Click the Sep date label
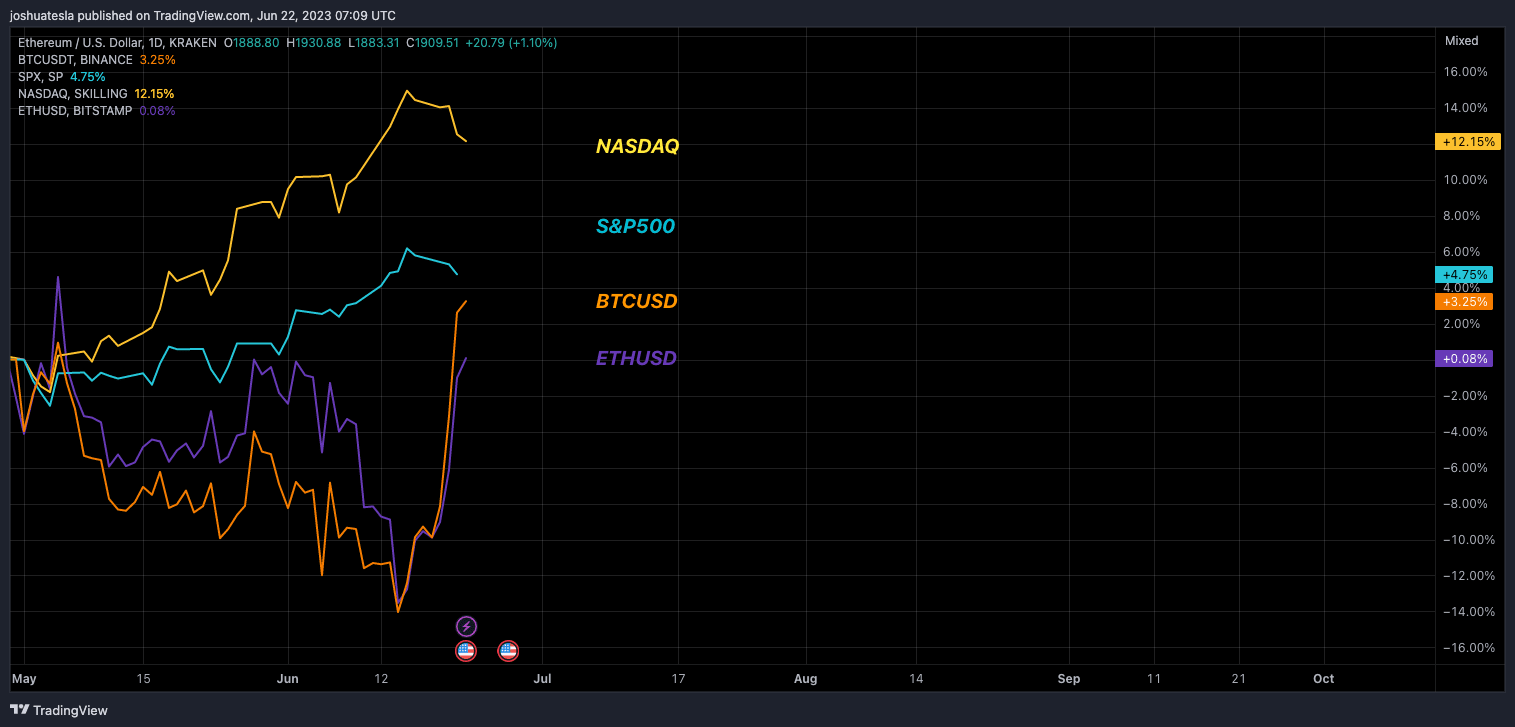Screen dimensions: 1515x727 1069,679
